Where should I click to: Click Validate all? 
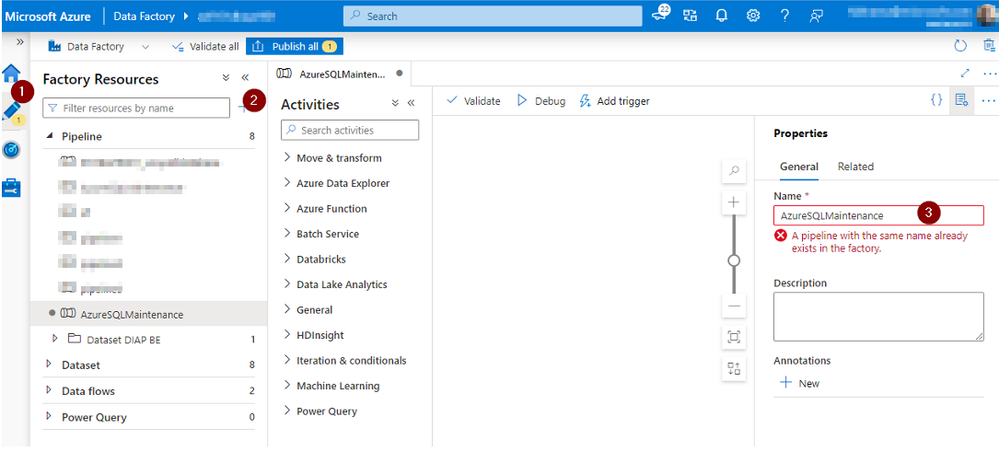point(205,47)
